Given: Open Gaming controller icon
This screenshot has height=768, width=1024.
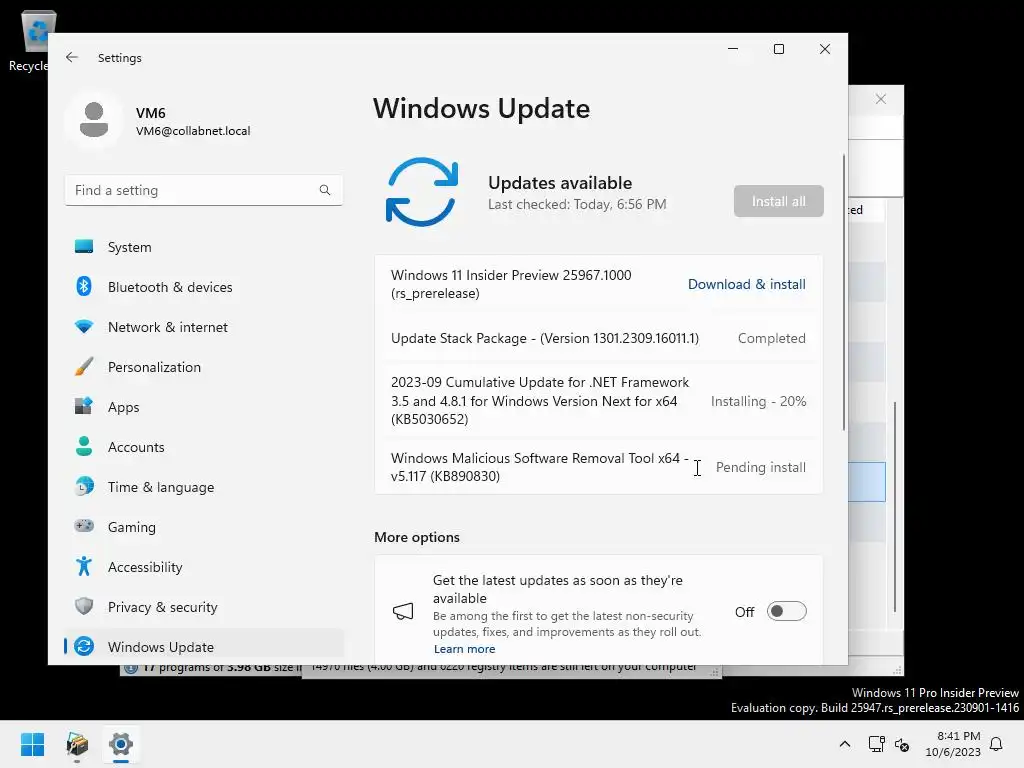Looking at the screenshot, I should pyautogui.click(x=84, y=526).
